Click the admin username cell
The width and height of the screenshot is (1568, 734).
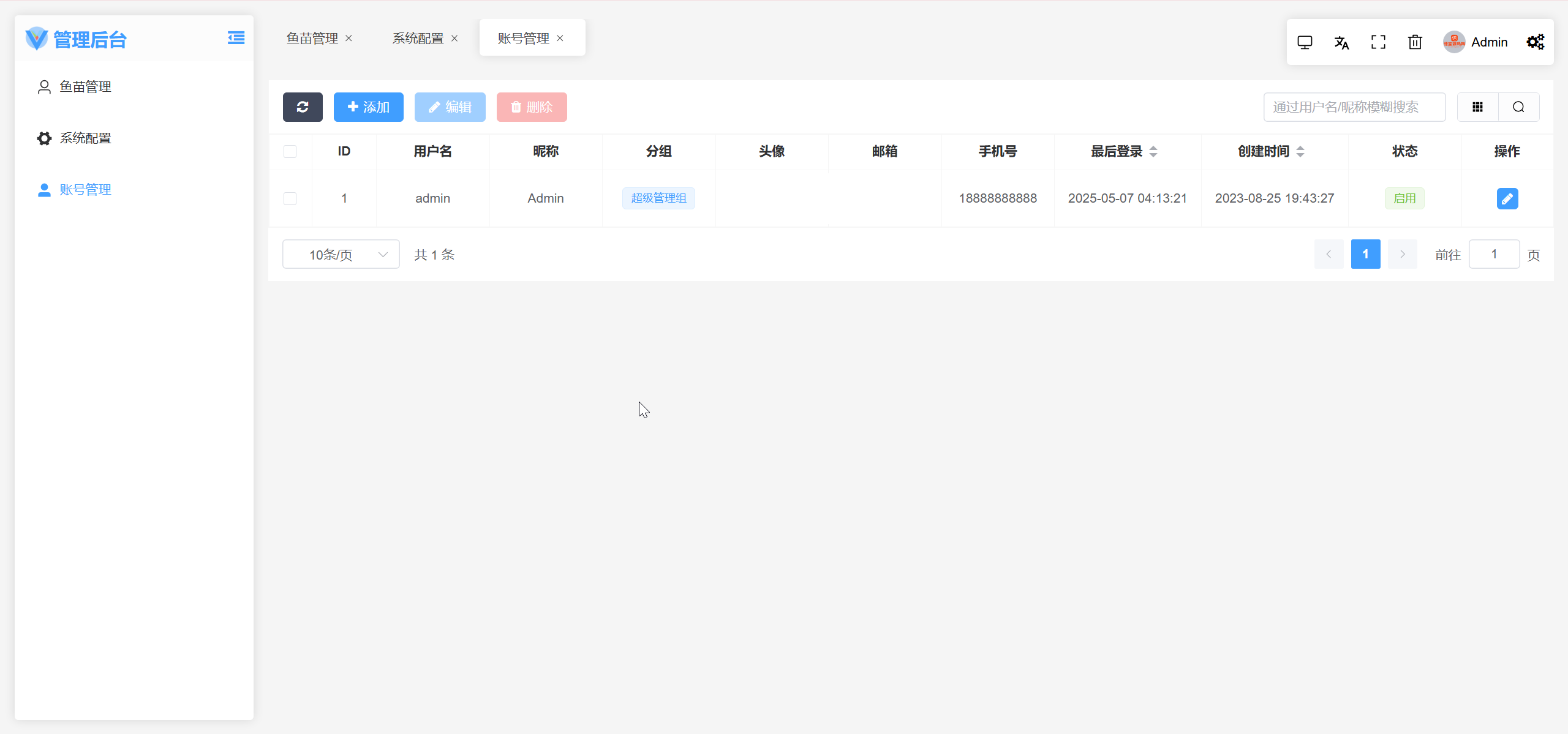pyautogui.click(x=433, y=198)
